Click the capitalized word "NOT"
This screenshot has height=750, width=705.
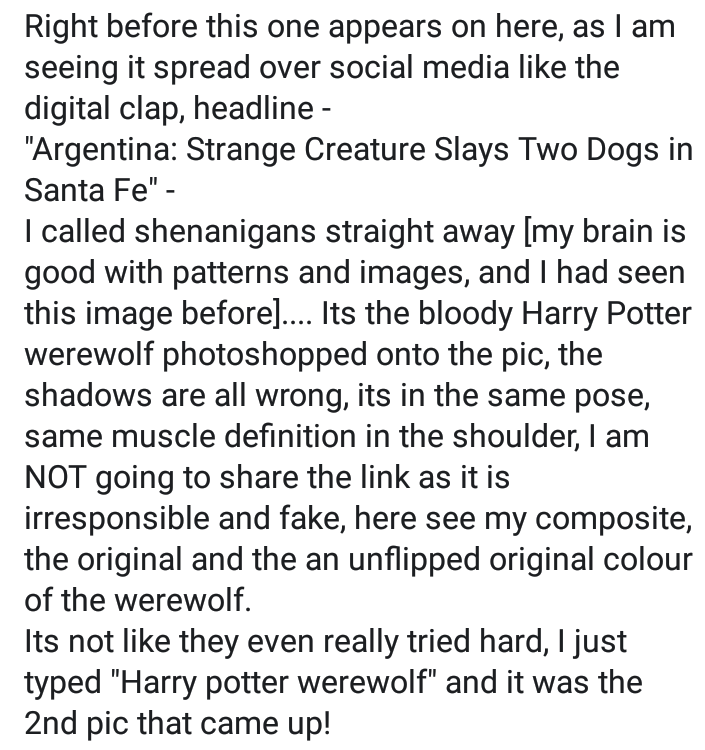62,480
